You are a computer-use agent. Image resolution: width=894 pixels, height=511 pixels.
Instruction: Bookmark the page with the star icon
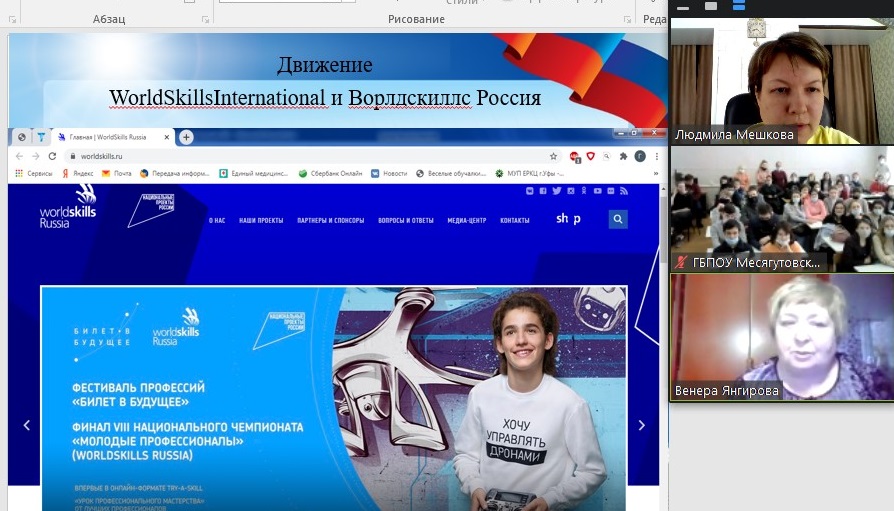pos(553,156)
